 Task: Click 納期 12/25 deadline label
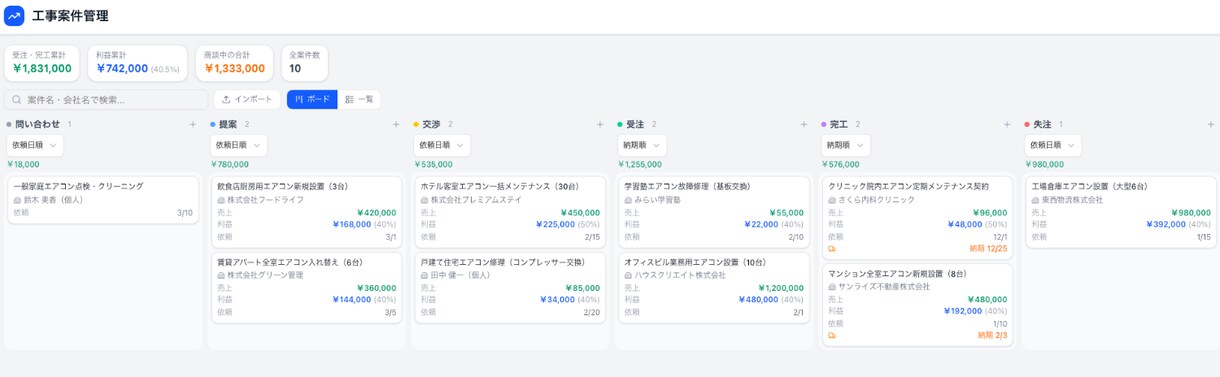(x=989, y=249)
